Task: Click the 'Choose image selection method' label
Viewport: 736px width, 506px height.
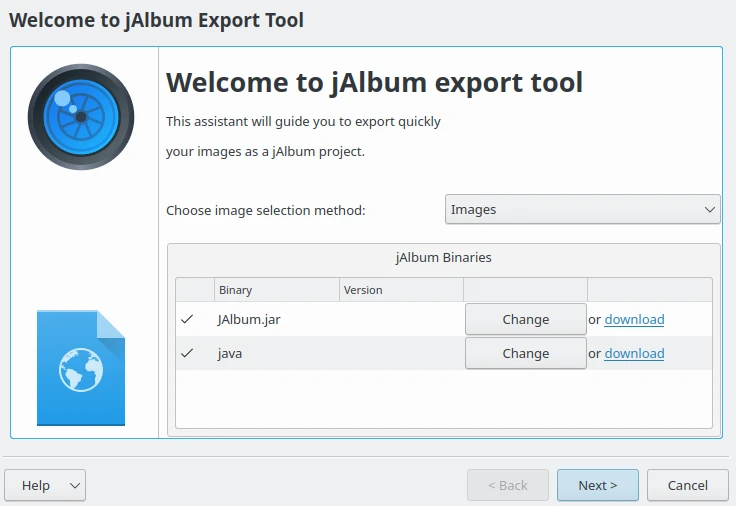Action: (266, 210)
